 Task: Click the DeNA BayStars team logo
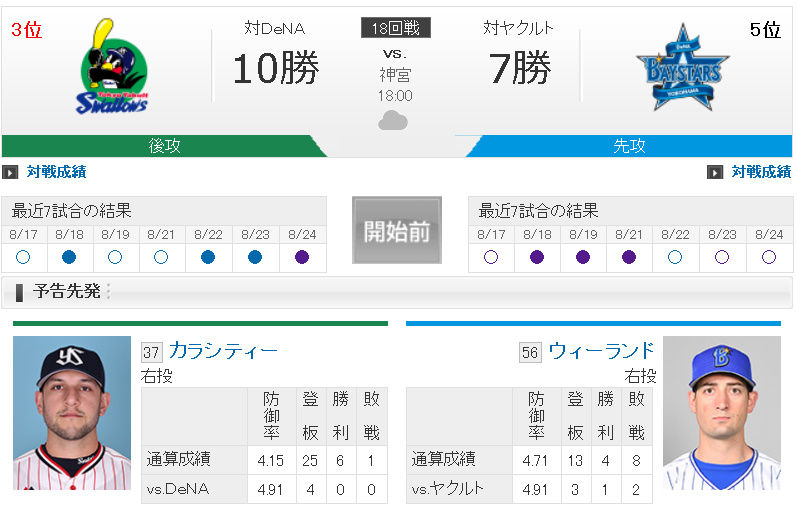pos(683,67)
